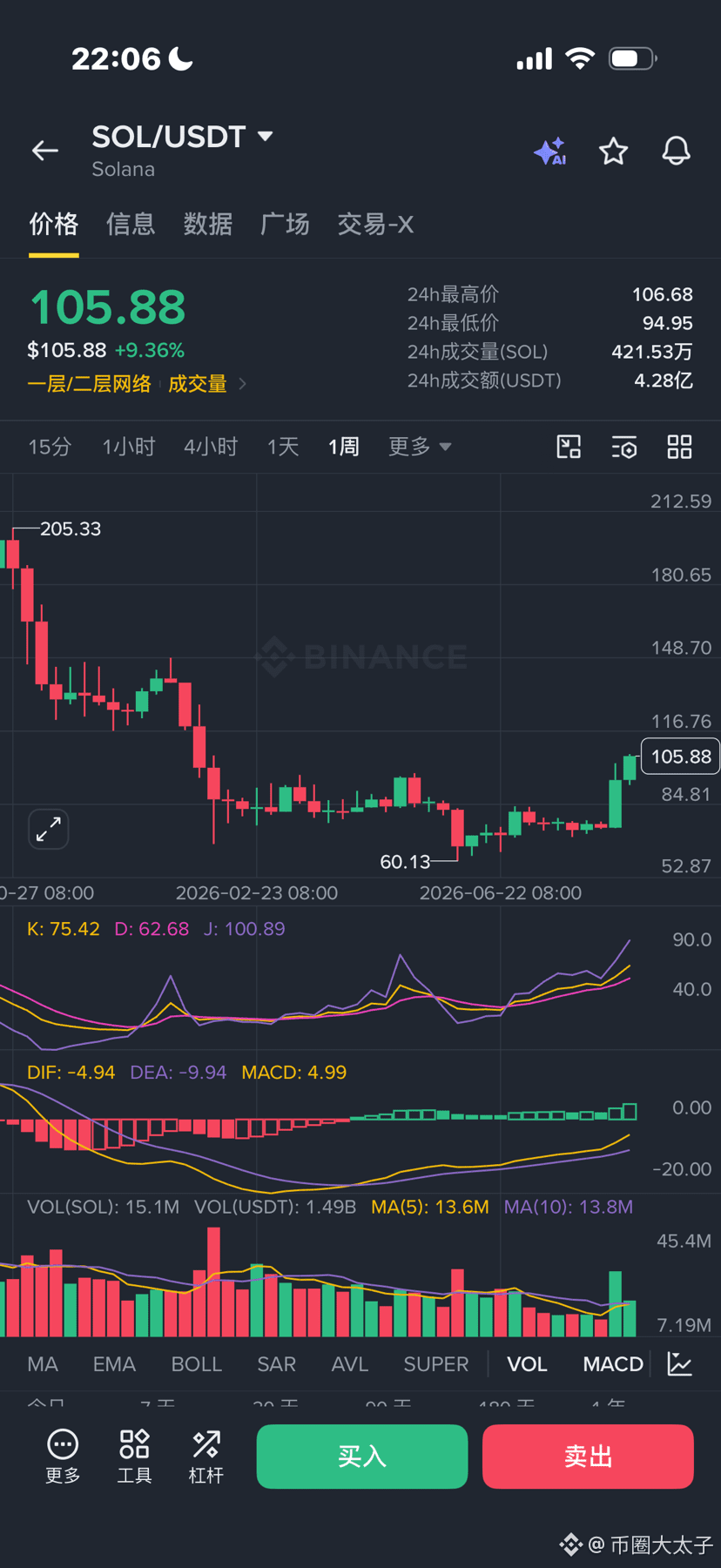Expand chart to fullscreen
Image resolution: width=721 pixels, height=1568 pixels.
click(x=49, y=829)
